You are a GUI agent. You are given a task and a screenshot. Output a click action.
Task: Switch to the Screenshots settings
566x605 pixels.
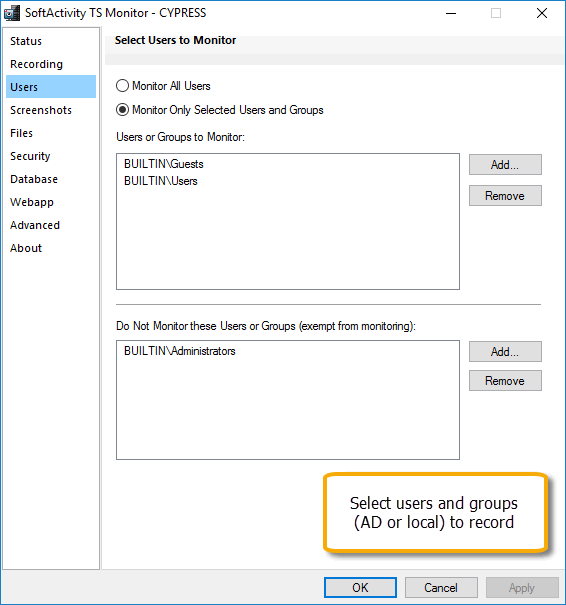click(x=41, y=110)
